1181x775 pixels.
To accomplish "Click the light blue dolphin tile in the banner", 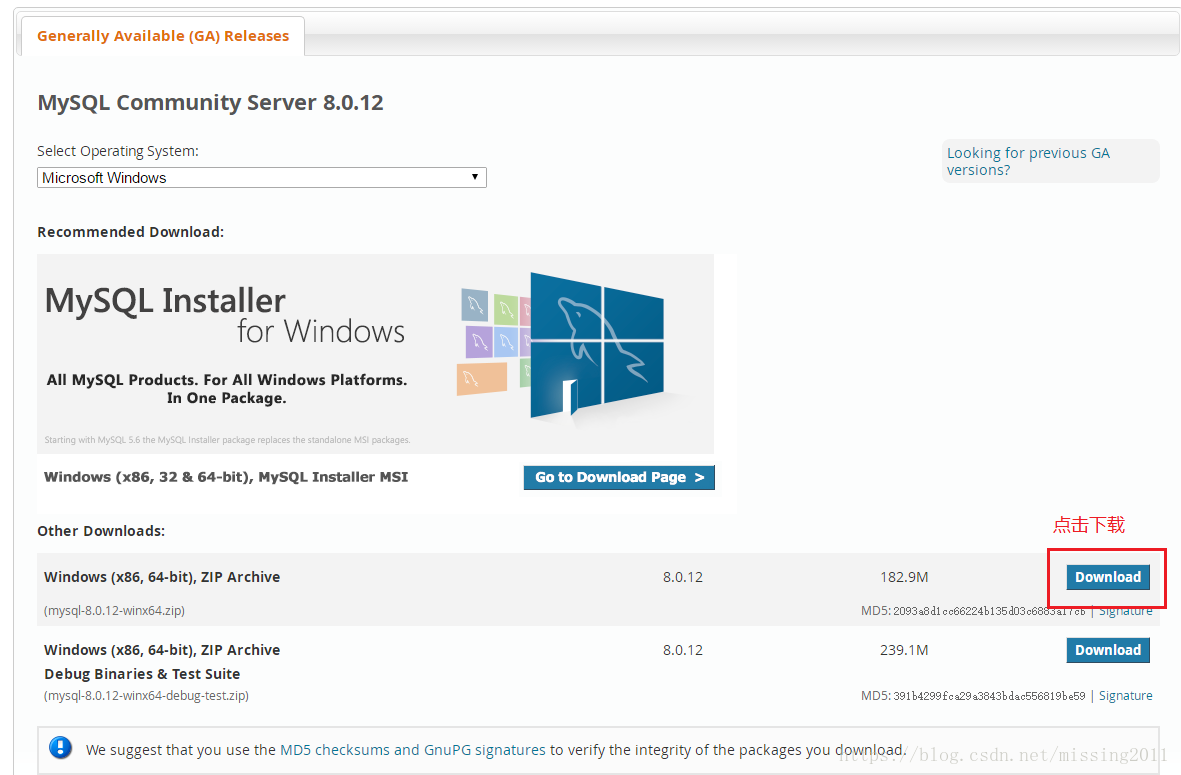I will point(507,341).
